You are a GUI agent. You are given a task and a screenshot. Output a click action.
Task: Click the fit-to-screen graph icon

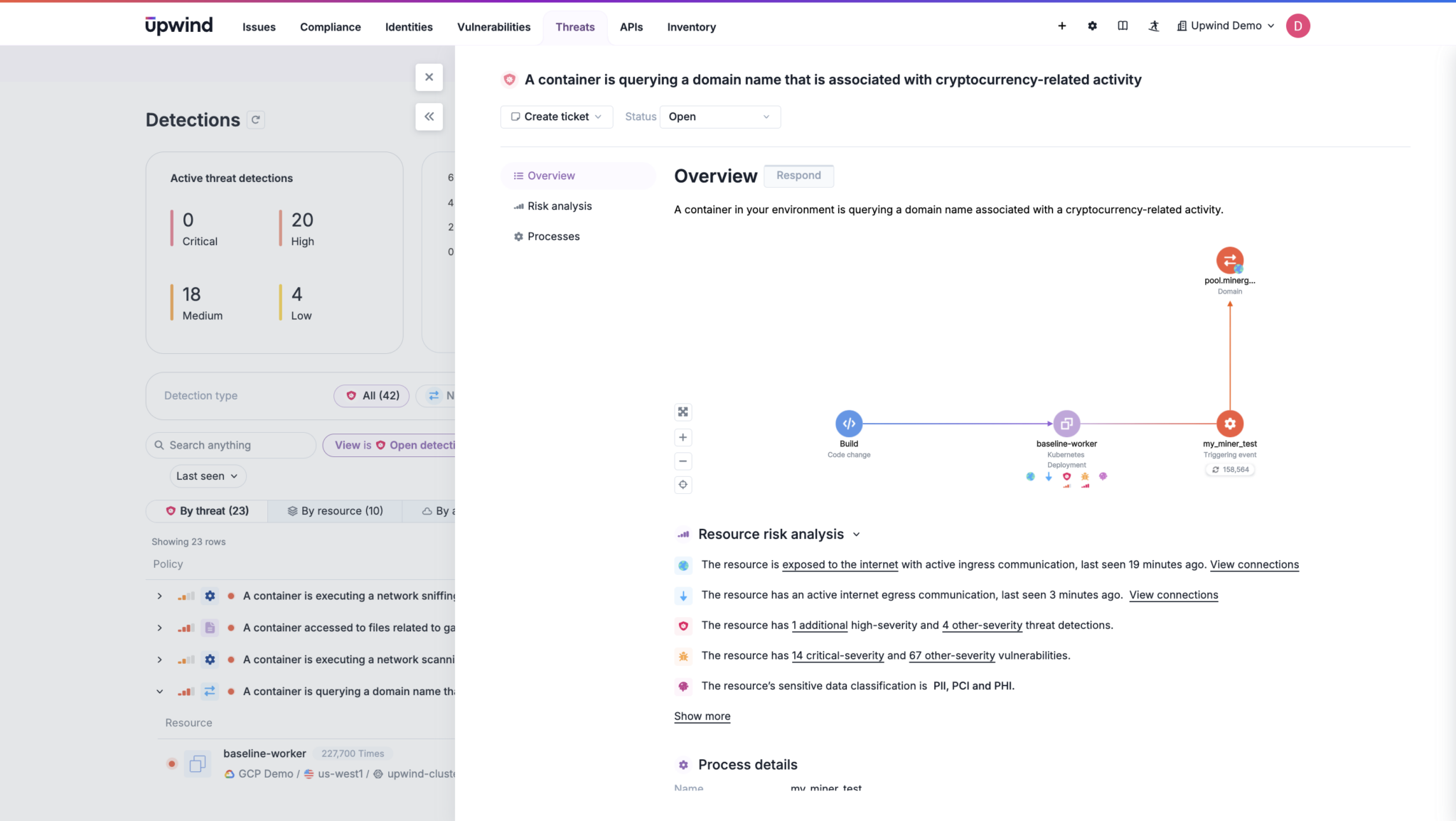coord(682,412)
